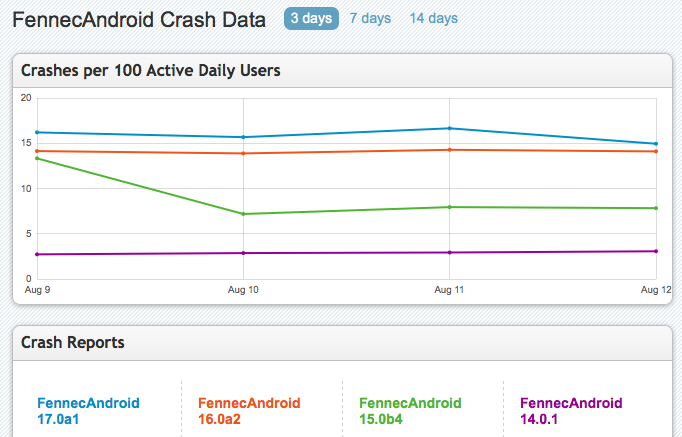Click blue line data point at Aug 11
This screenshot has height=437, width=682.
(x=449, y=128)
